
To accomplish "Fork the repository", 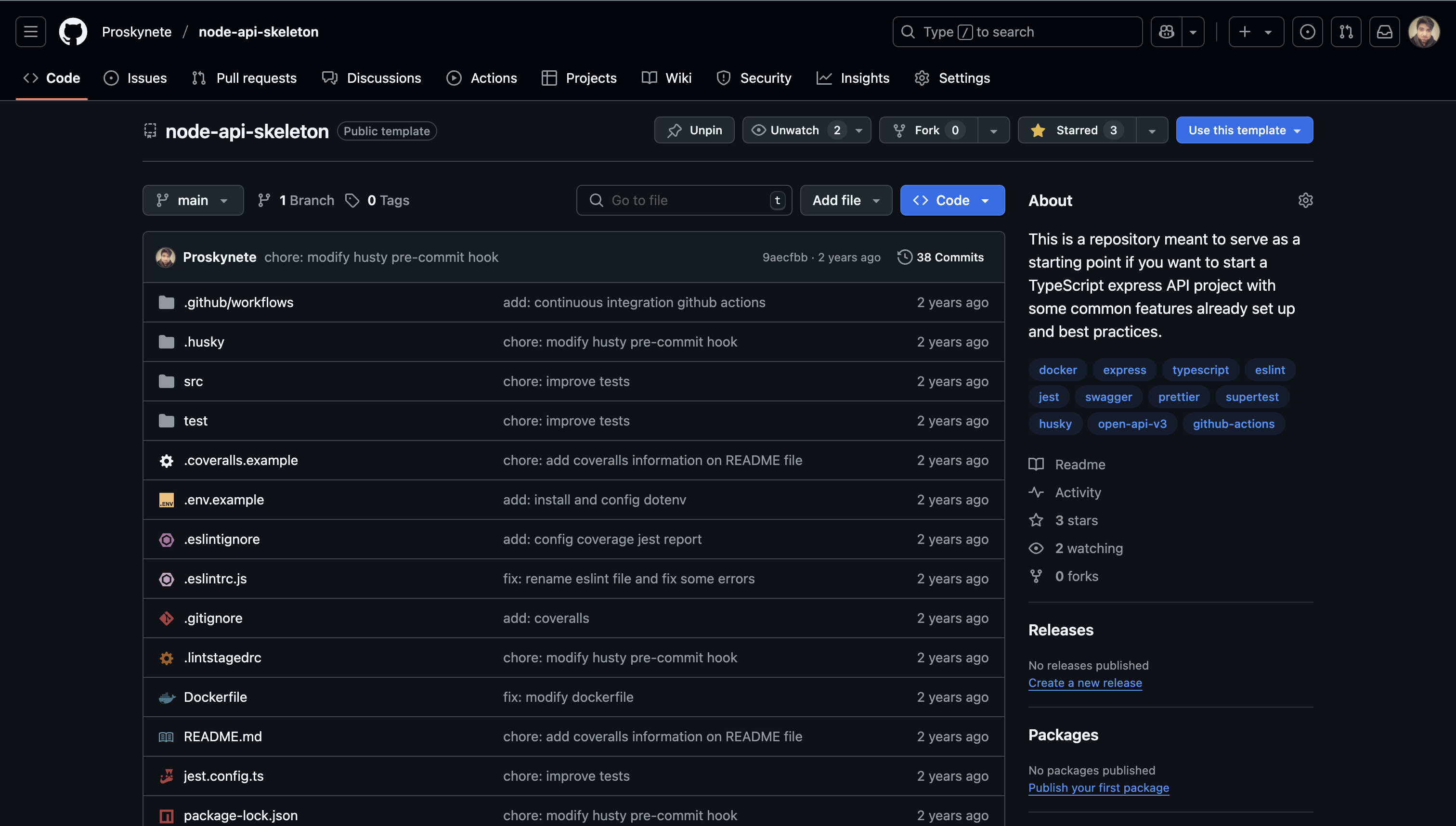I will pyautogui.click(x=928, y=130).
